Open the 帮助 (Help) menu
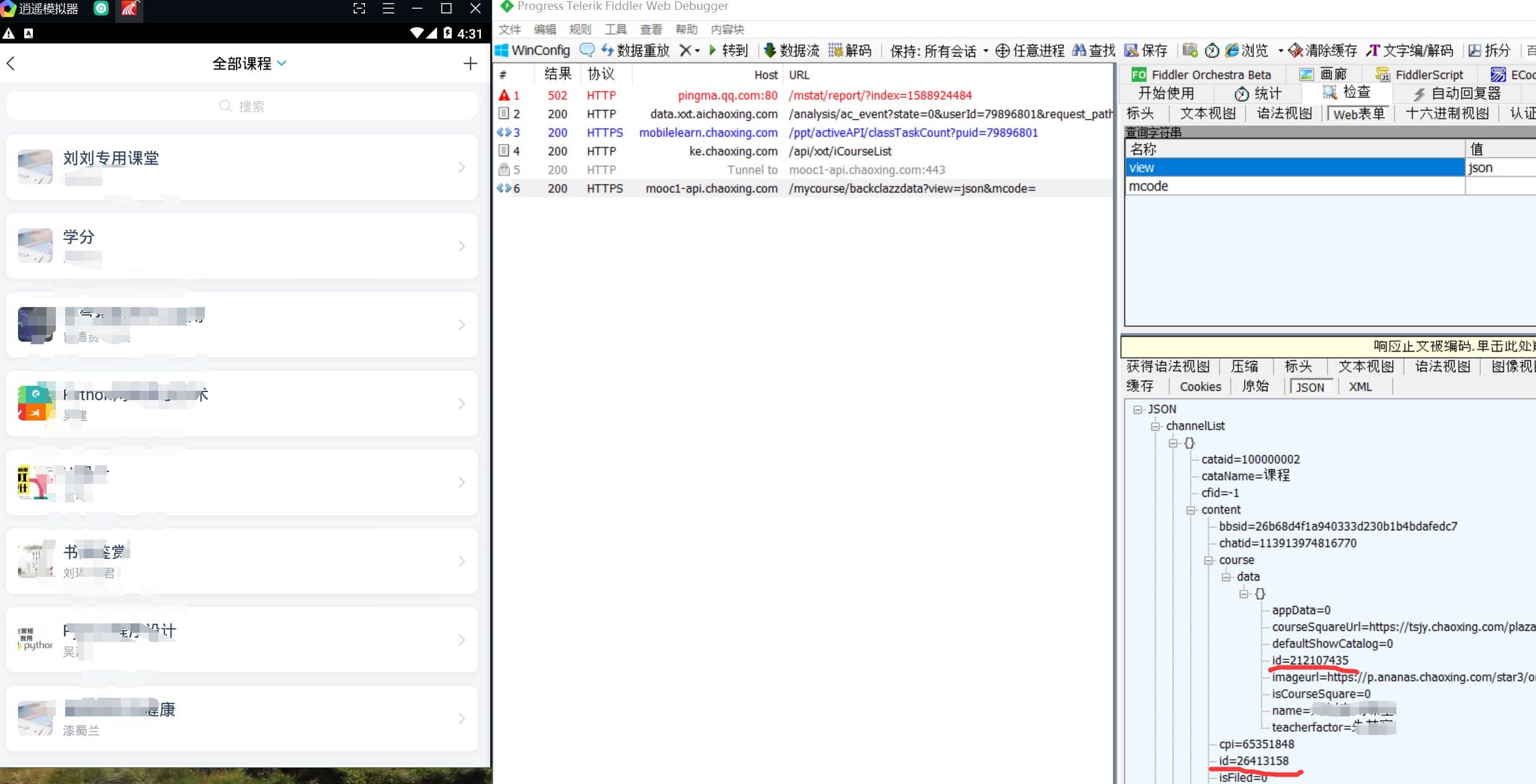1536x784 pixels. coord(686,29)
